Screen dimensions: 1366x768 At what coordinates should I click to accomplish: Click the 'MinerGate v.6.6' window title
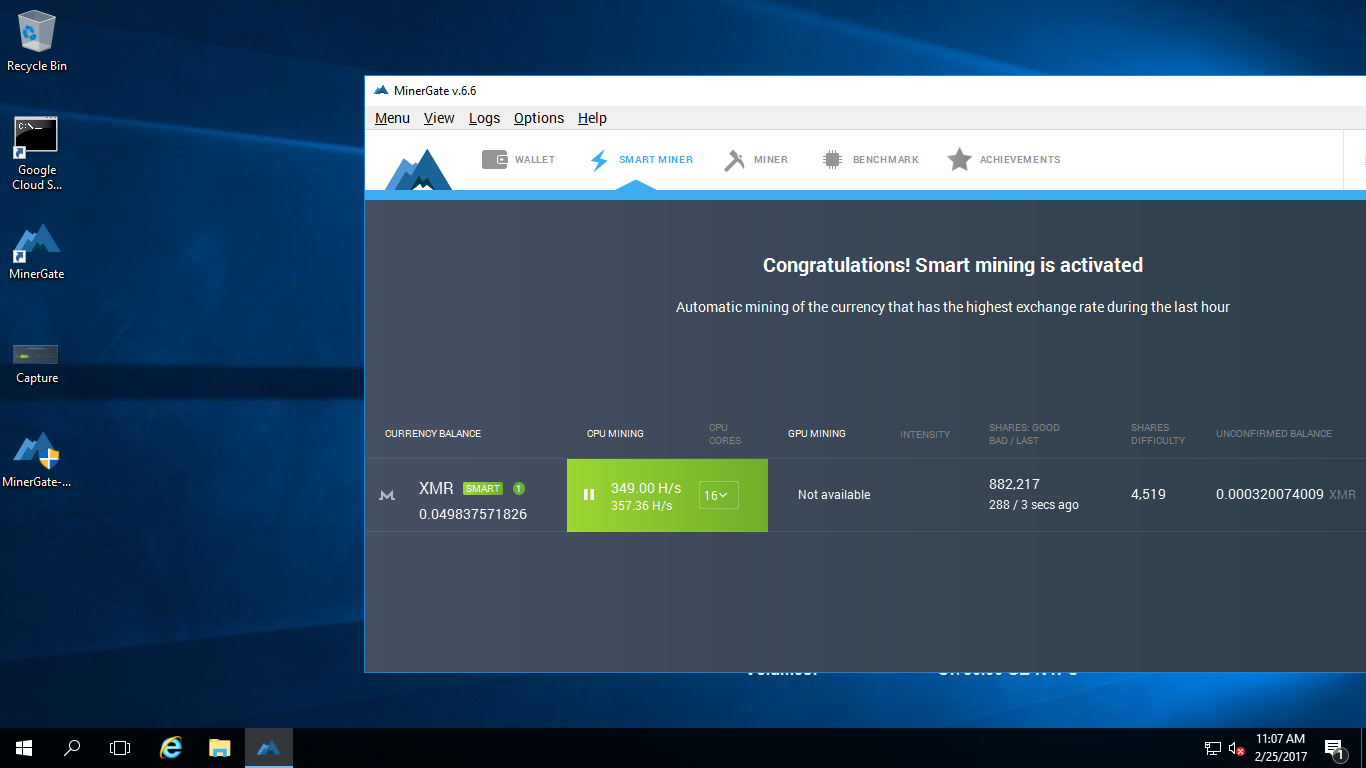tap(435, 90)
